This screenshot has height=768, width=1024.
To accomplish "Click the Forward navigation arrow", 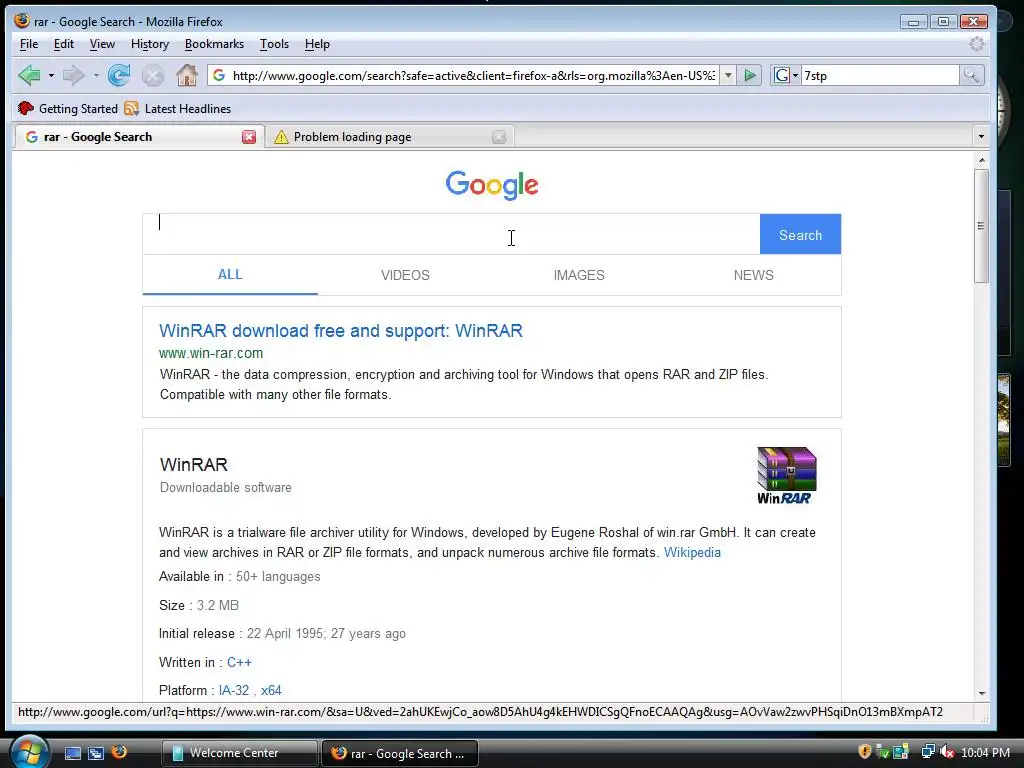I will 74,75.
